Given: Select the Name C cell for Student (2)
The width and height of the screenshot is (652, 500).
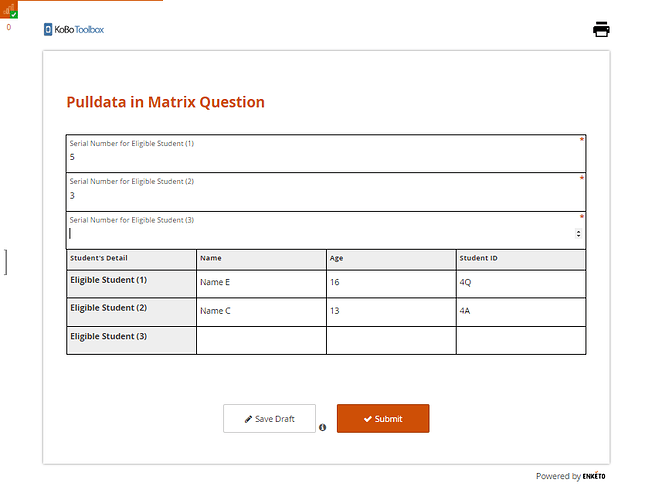Looking at the screenshot, I should click(x=261, y=311).
